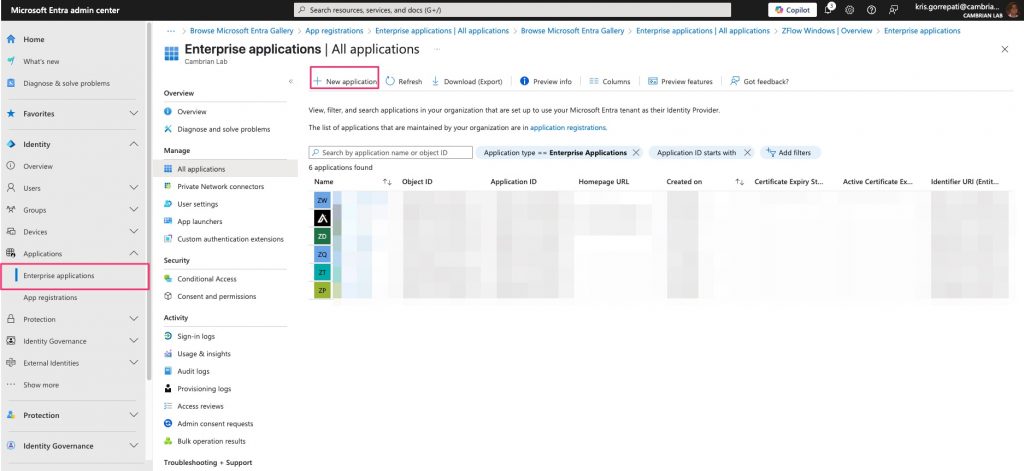The height and width of the screenshot is (471, 1024).
Task: Collapse the Identity section
Action: coord(134,144)
